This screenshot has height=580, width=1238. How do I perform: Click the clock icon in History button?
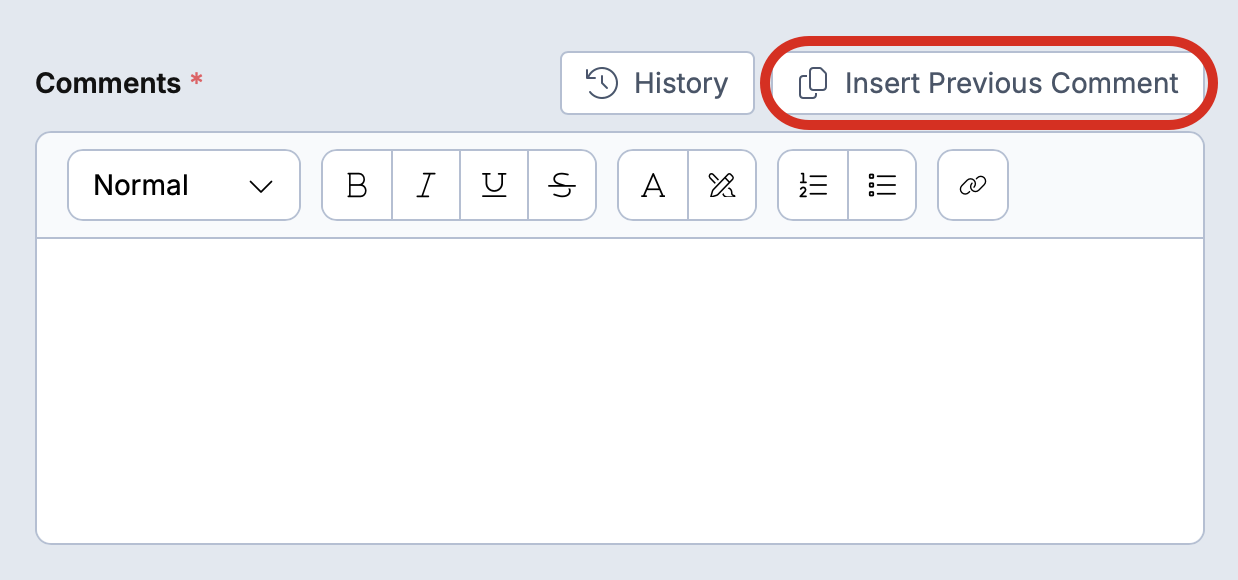click(601, 83)
